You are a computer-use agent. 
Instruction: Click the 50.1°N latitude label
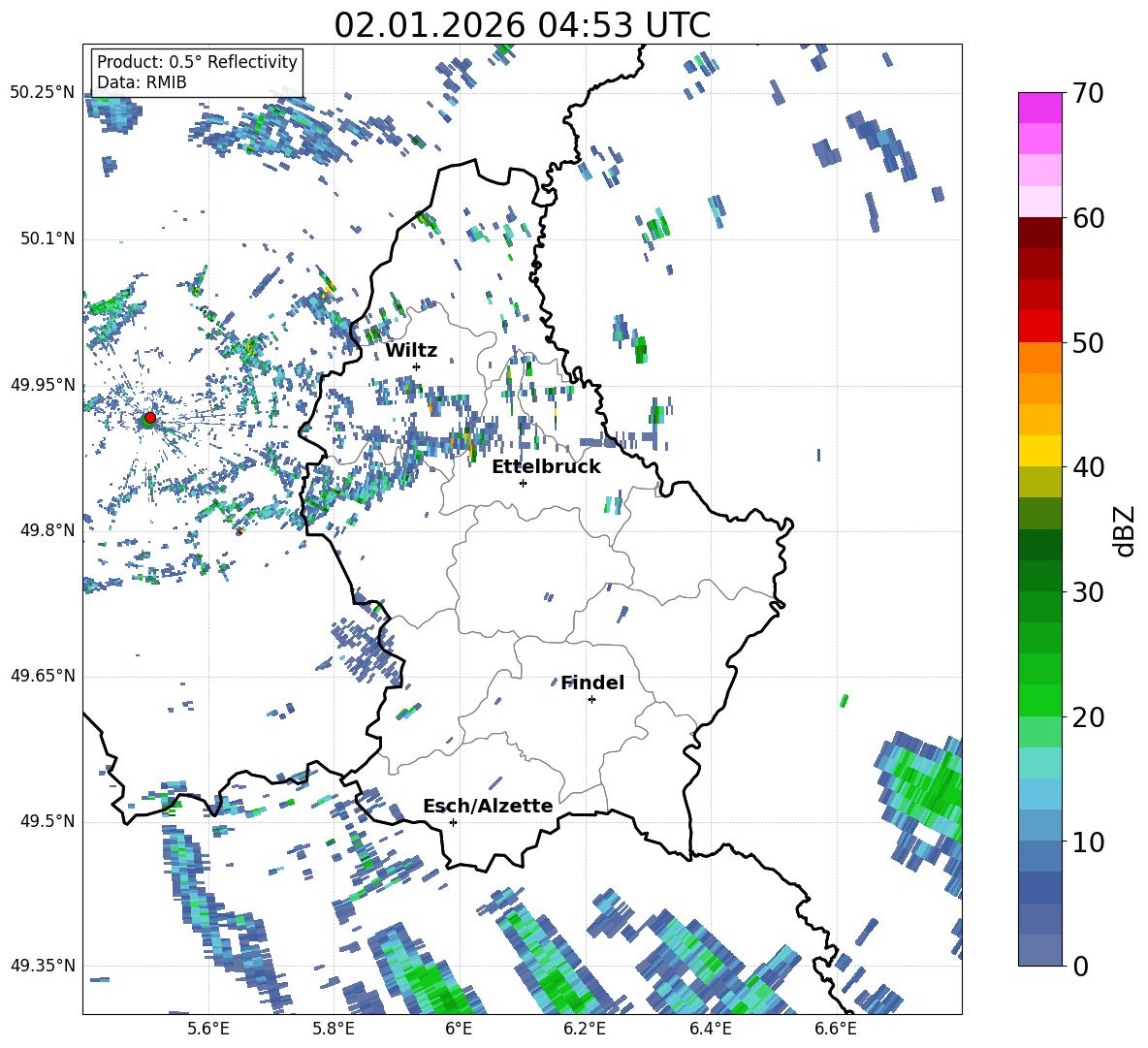coord(47,238)
